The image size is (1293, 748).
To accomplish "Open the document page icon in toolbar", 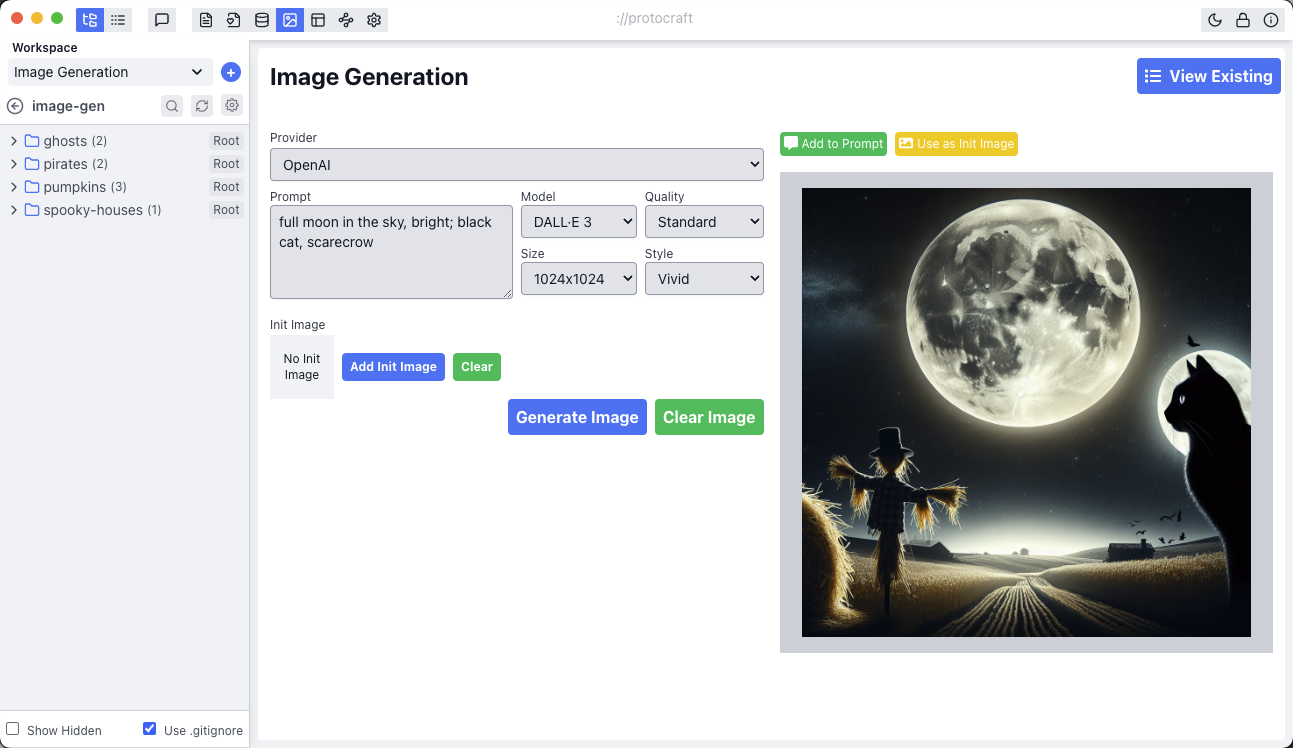I will pyautogui.click(x=206, y=20).
